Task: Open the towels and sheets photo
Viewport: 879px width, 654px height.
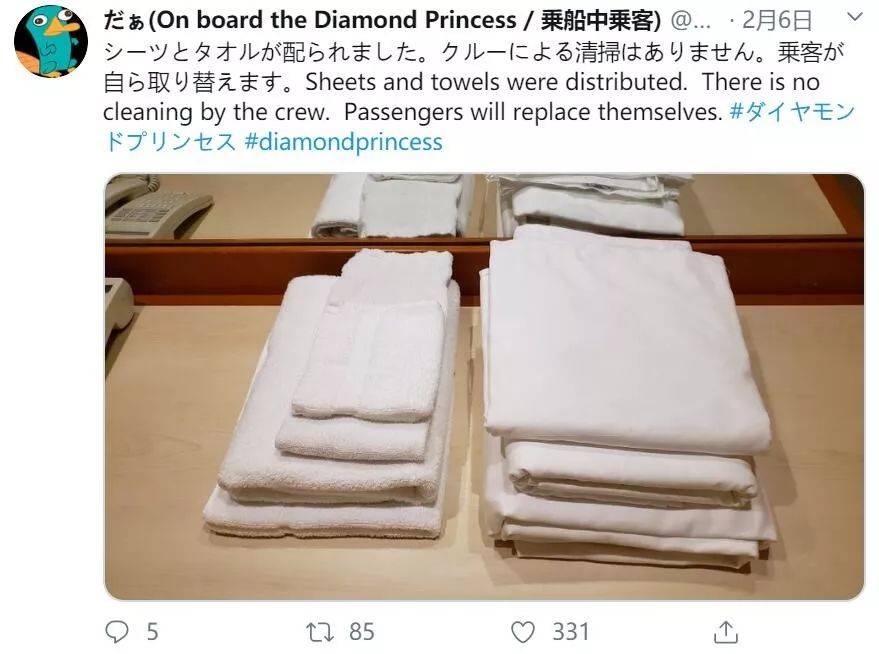Action: 484,387
